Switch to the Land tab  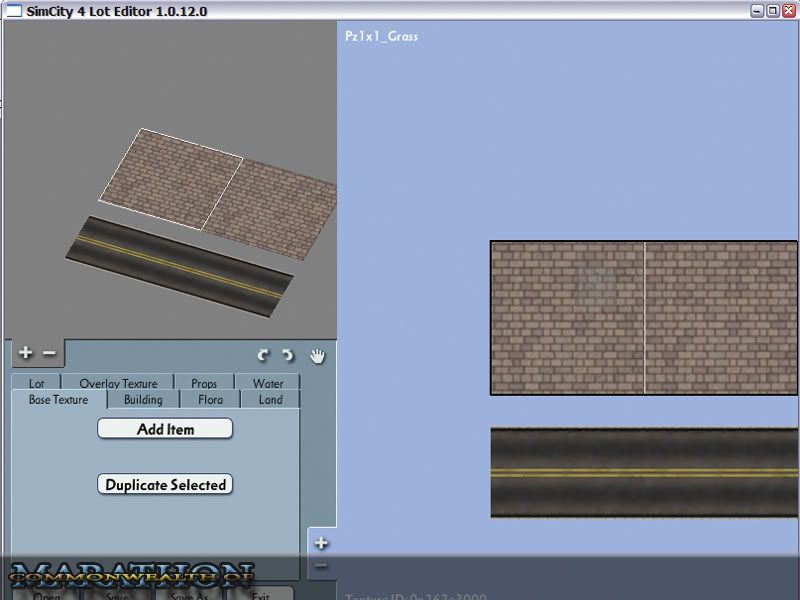pyautogui.click(x=270, y=399)
